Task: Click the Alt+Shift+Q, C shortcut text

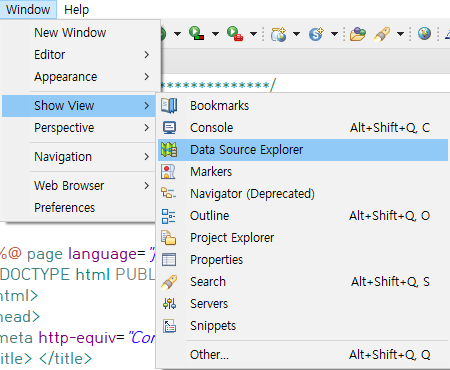Action: (x=390, y=128)
